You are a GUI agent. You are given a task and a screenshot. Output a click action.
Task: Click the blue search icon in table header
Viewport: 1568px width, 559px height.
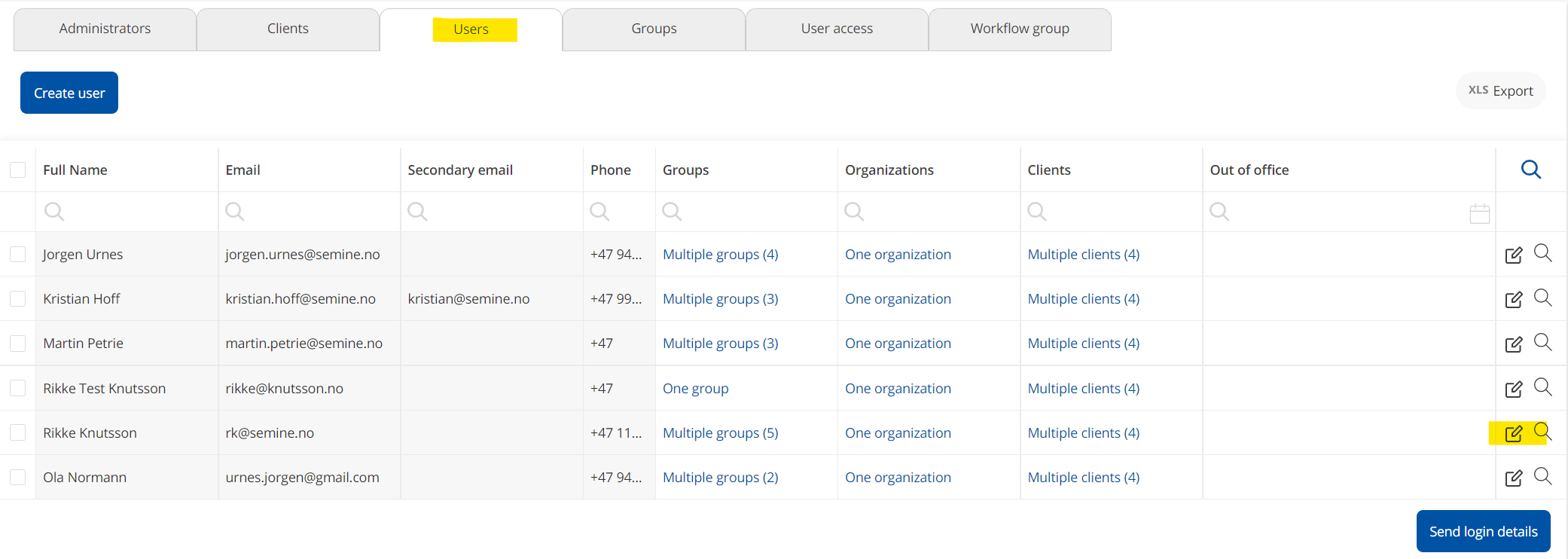[1530, 170]
